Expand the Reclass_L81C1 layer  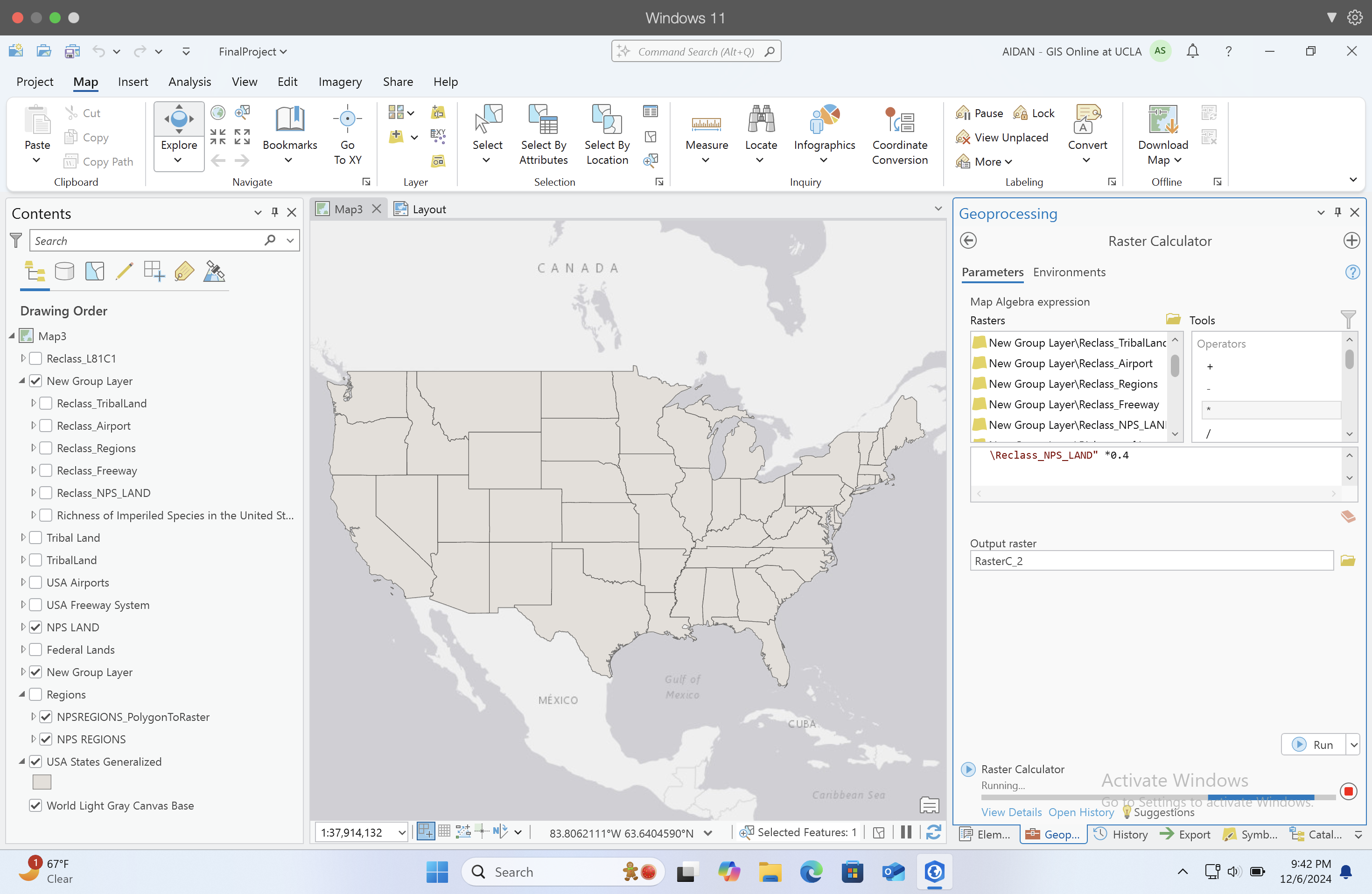pyautogui.click(x=23, y=358)
